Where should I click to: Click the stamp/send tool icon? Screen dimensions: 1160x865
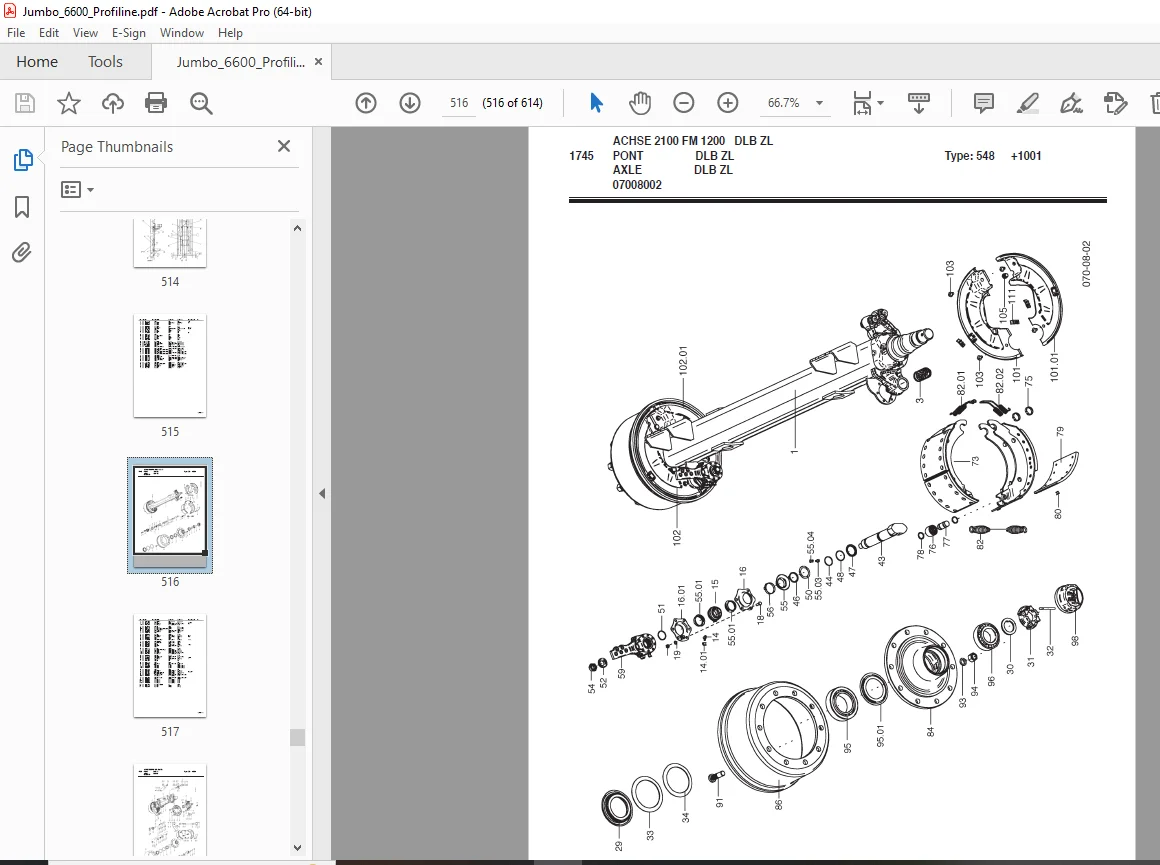1115,103
